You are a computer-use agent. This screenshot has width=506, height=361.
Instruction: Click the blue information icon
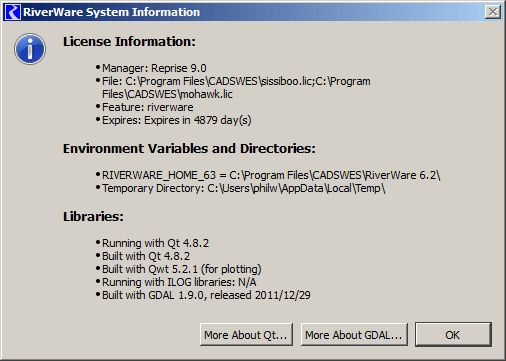coord(30,49)
